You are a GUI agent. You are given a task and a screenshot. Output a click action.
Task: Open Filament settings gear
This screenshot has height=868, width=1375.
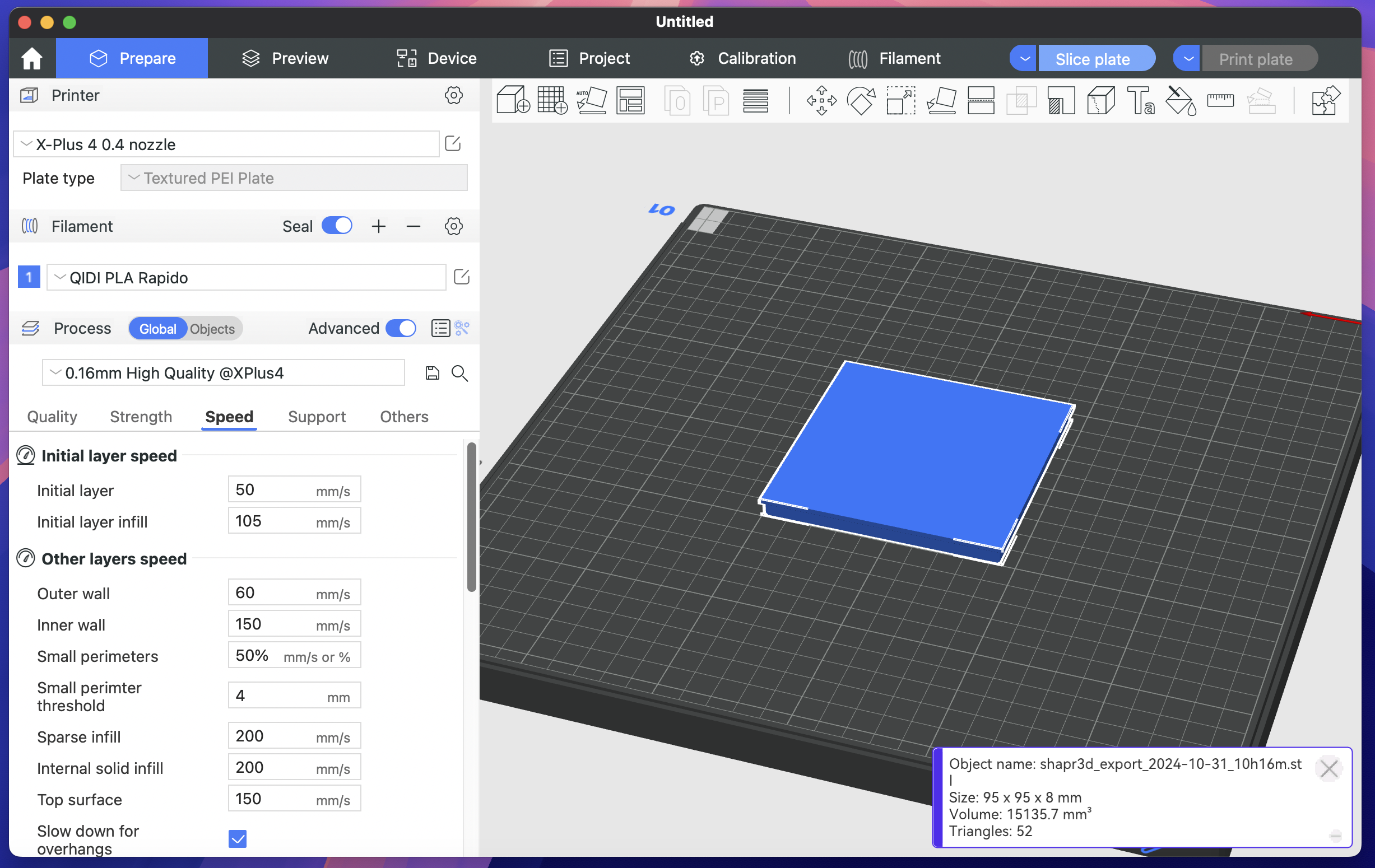453,226
